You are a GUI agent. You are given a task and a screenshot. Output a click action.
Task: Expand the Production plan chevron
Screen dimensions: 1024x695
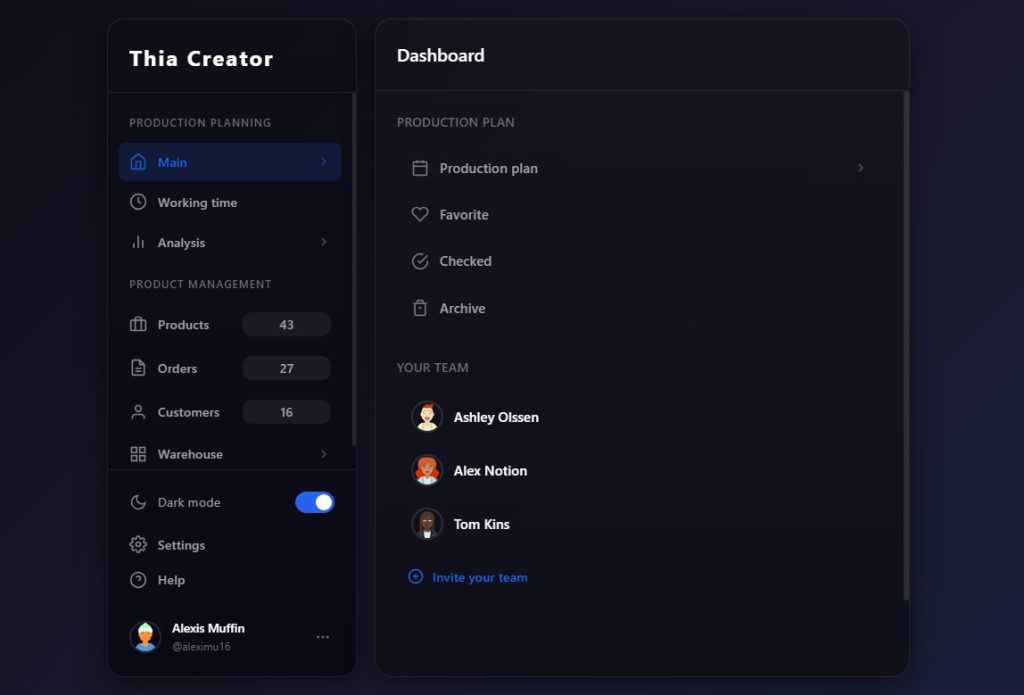pyautogui.click(x=861, y=168)
